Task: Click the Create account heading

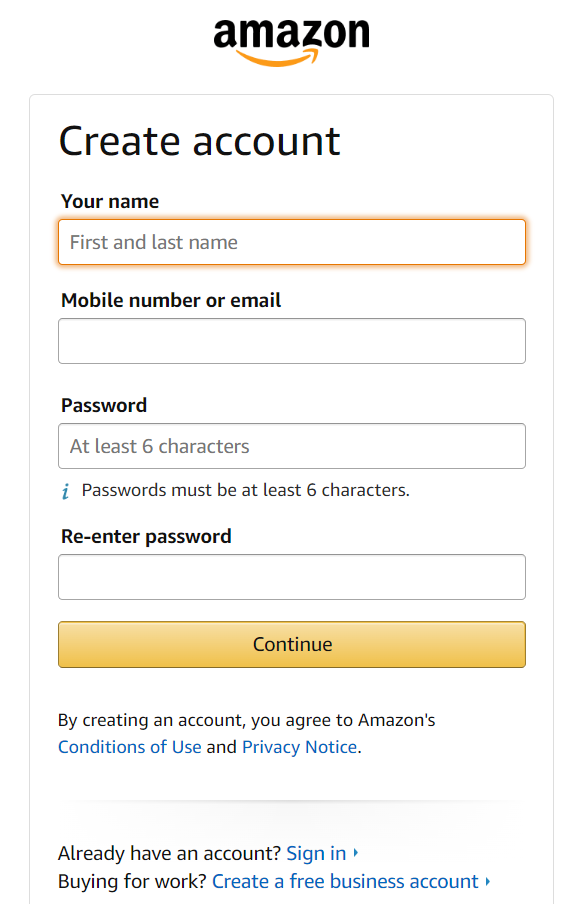Action: [x=199, y=141]
